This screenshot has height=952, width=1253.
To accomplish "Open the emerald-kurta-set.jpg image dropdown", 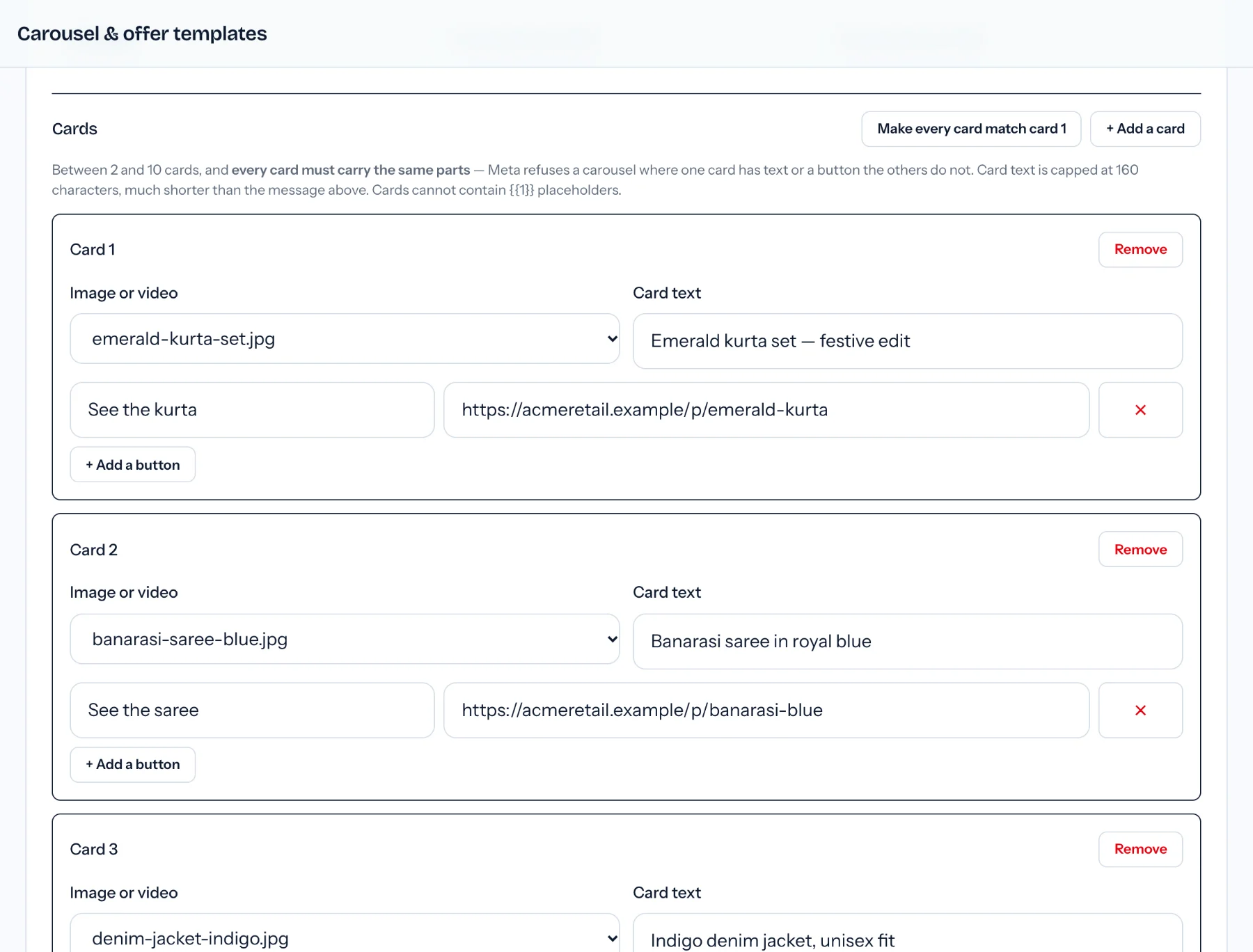I will point(345,339).
